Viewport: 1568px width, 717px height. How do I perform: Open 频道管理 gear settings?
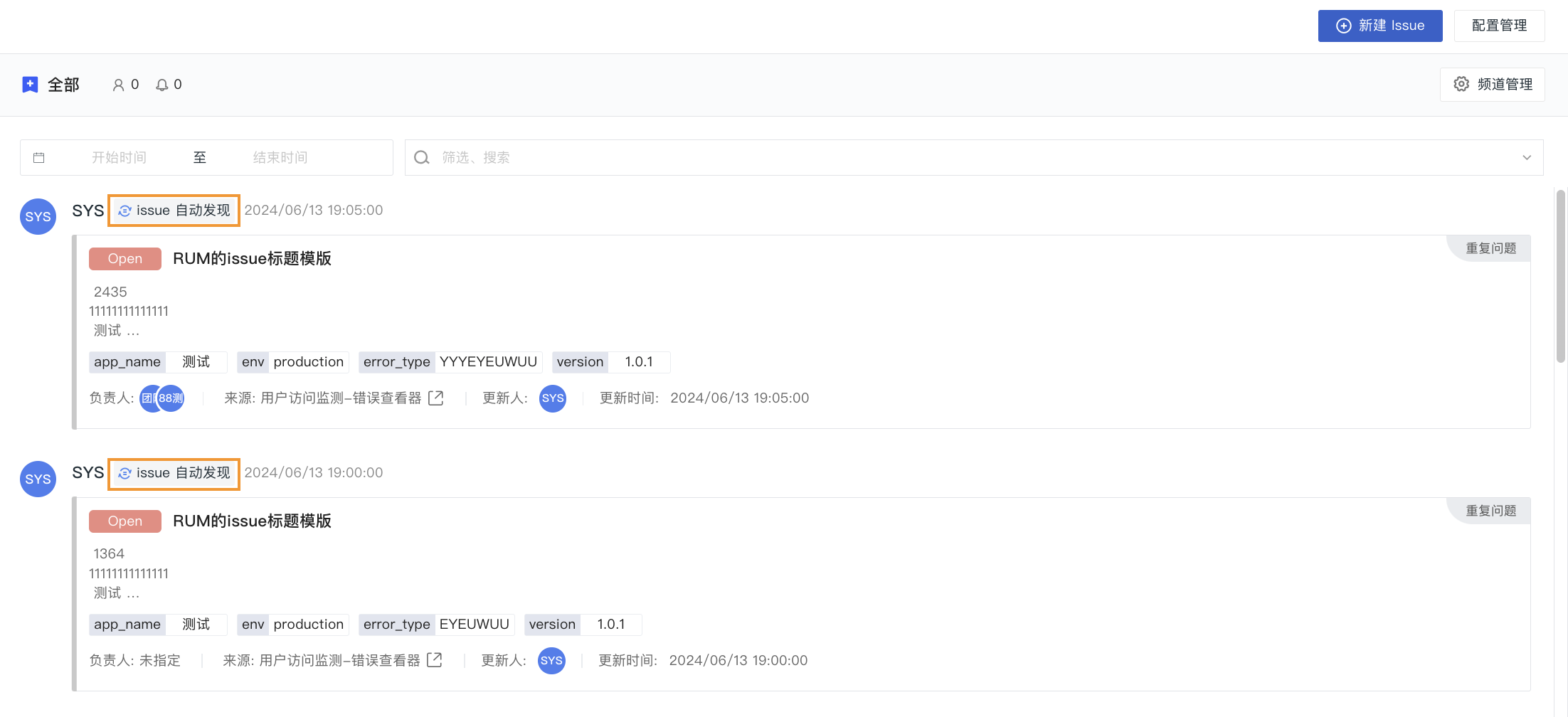click(1492, 85)
